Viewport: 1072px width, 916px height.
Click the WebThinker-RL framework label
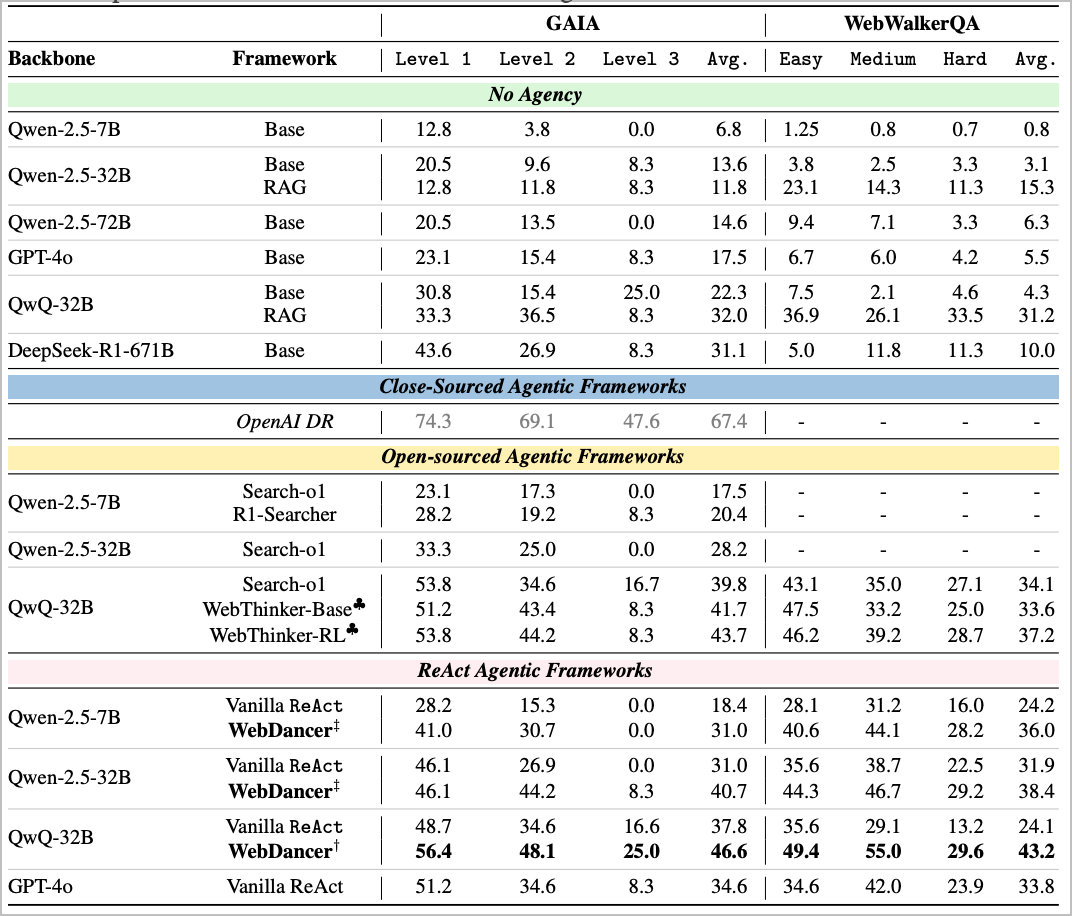(284, 634)
